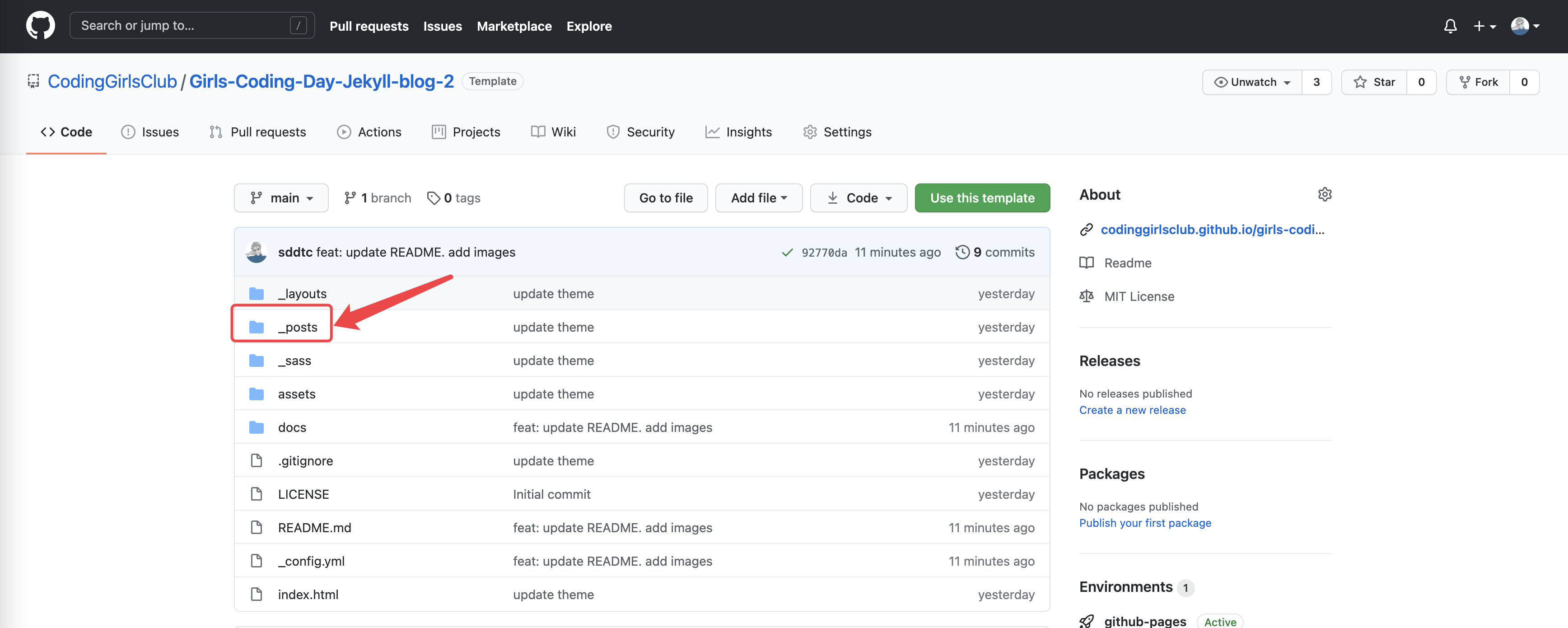Expand the main branch dropdown
This screenshot has width=1568, height=628.
[x=281, y=198]
